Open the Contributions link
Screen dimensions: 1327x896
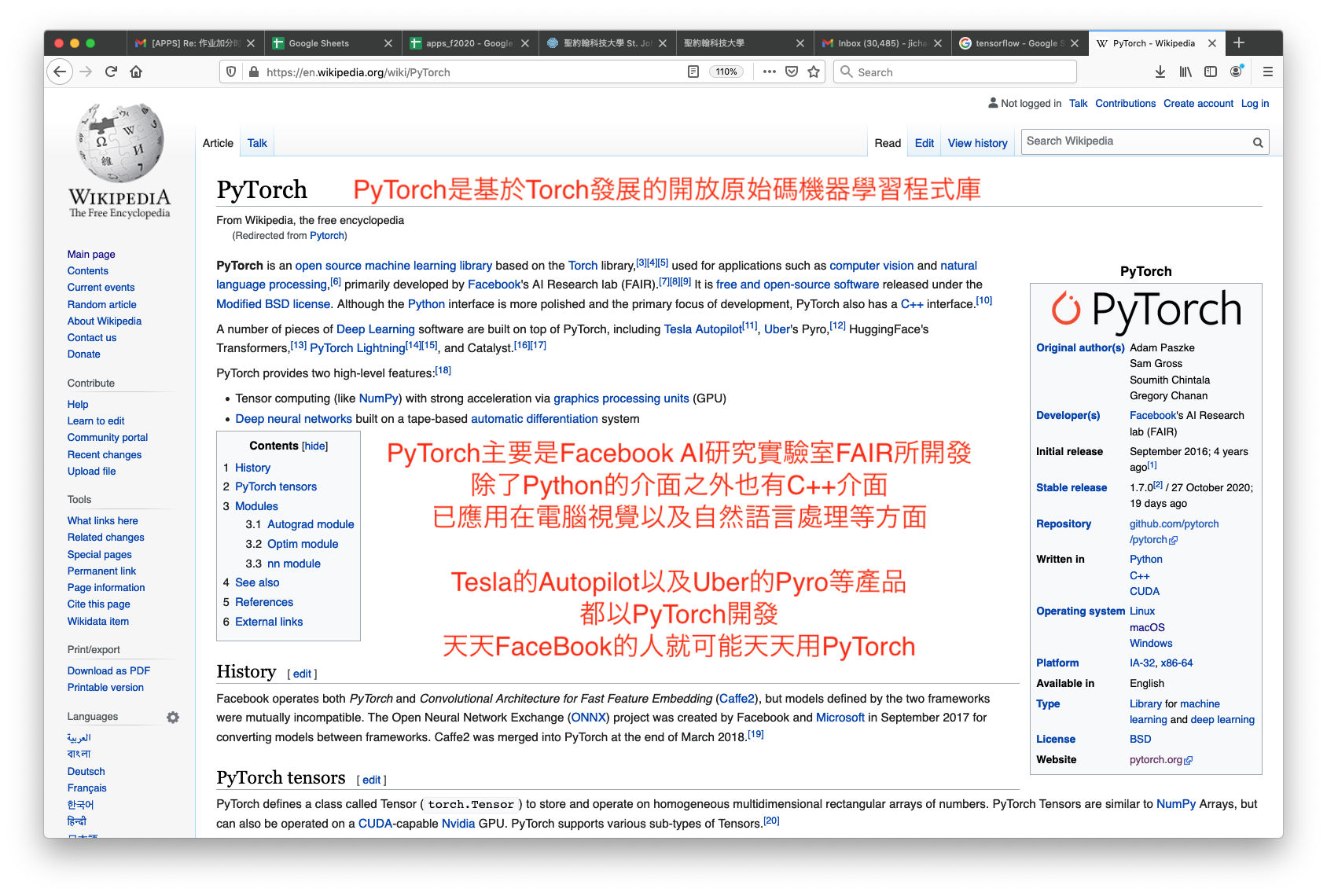(x=1125, y=104)
